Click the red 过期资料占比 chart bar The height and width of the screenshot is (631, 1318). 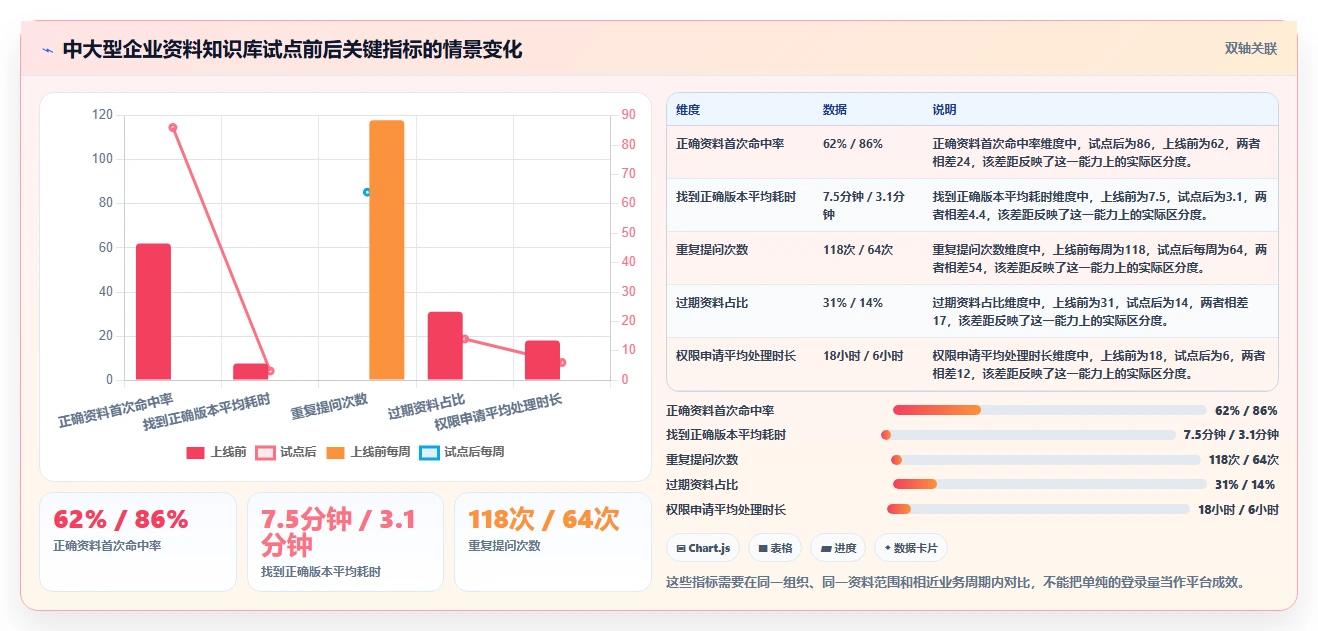(445, 346)
